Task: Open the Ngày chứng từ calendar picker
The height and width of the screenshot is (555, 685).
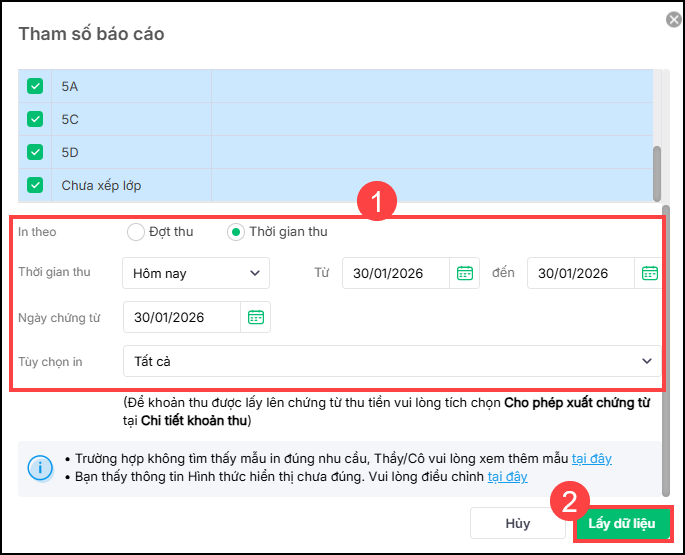Action: tap(256, 317)
